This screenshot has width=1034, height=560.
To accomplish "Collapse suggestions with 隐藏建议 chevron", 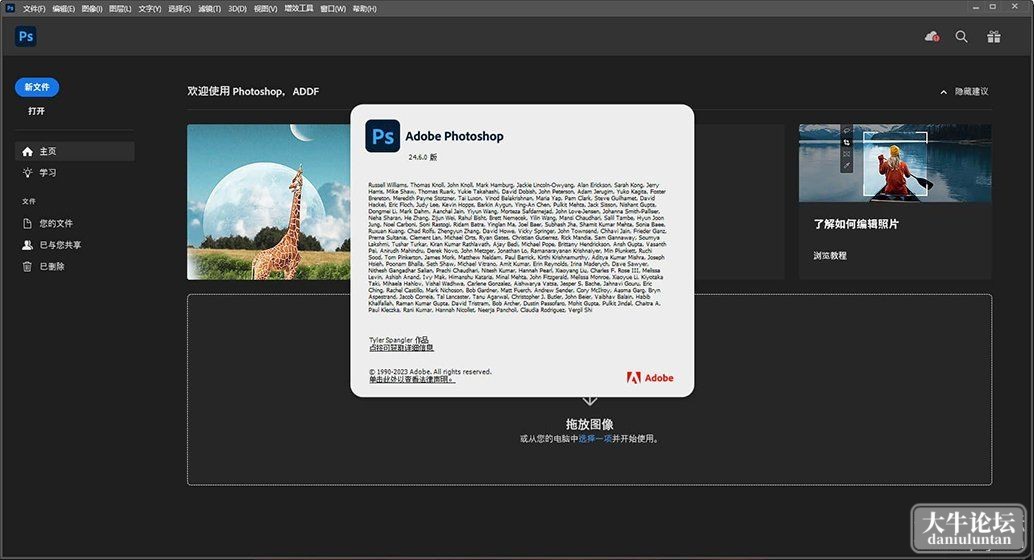I will pyautogui.click(x=944, y=92).
